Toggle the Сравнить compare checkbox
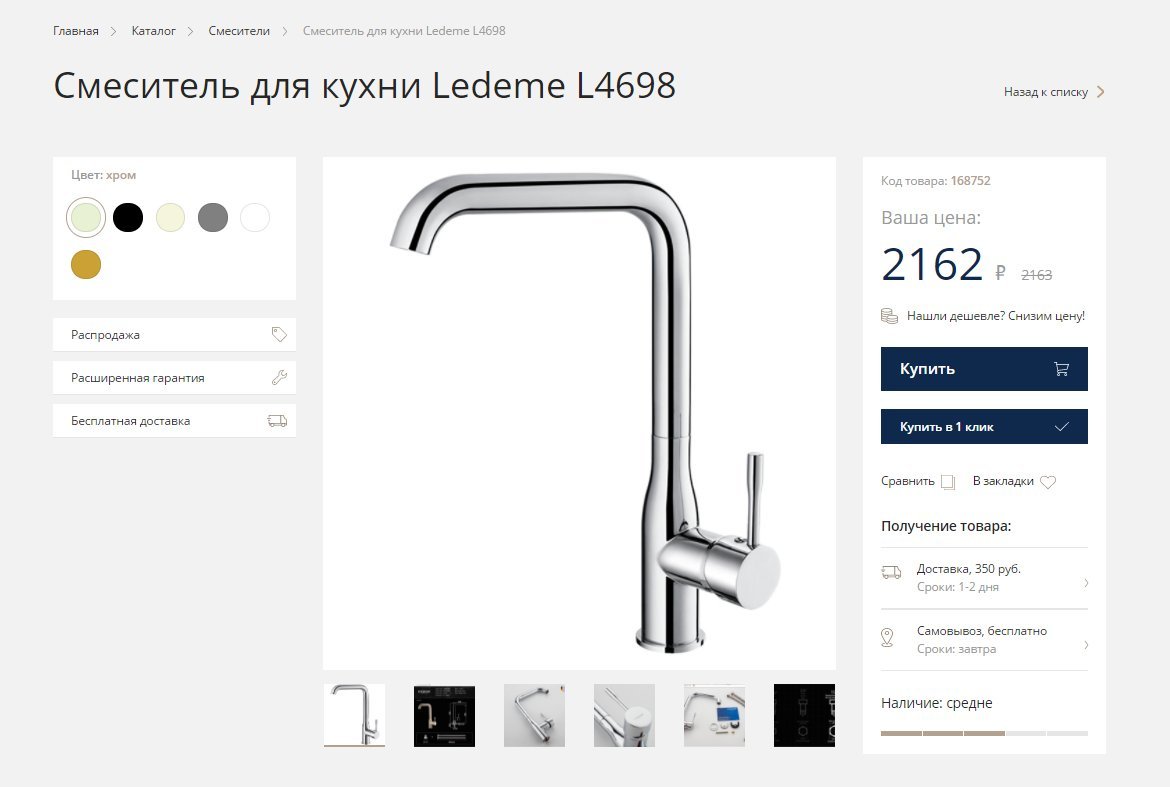Image resolution: width=1170 pixels, height=787 pixels. click(948, 482)
